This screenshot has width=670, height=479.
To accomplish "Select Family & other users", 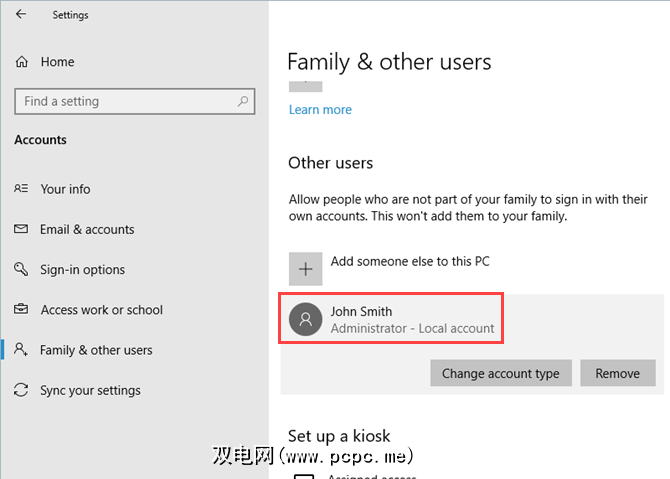I will pyautogui.click(x=96, y=350).
